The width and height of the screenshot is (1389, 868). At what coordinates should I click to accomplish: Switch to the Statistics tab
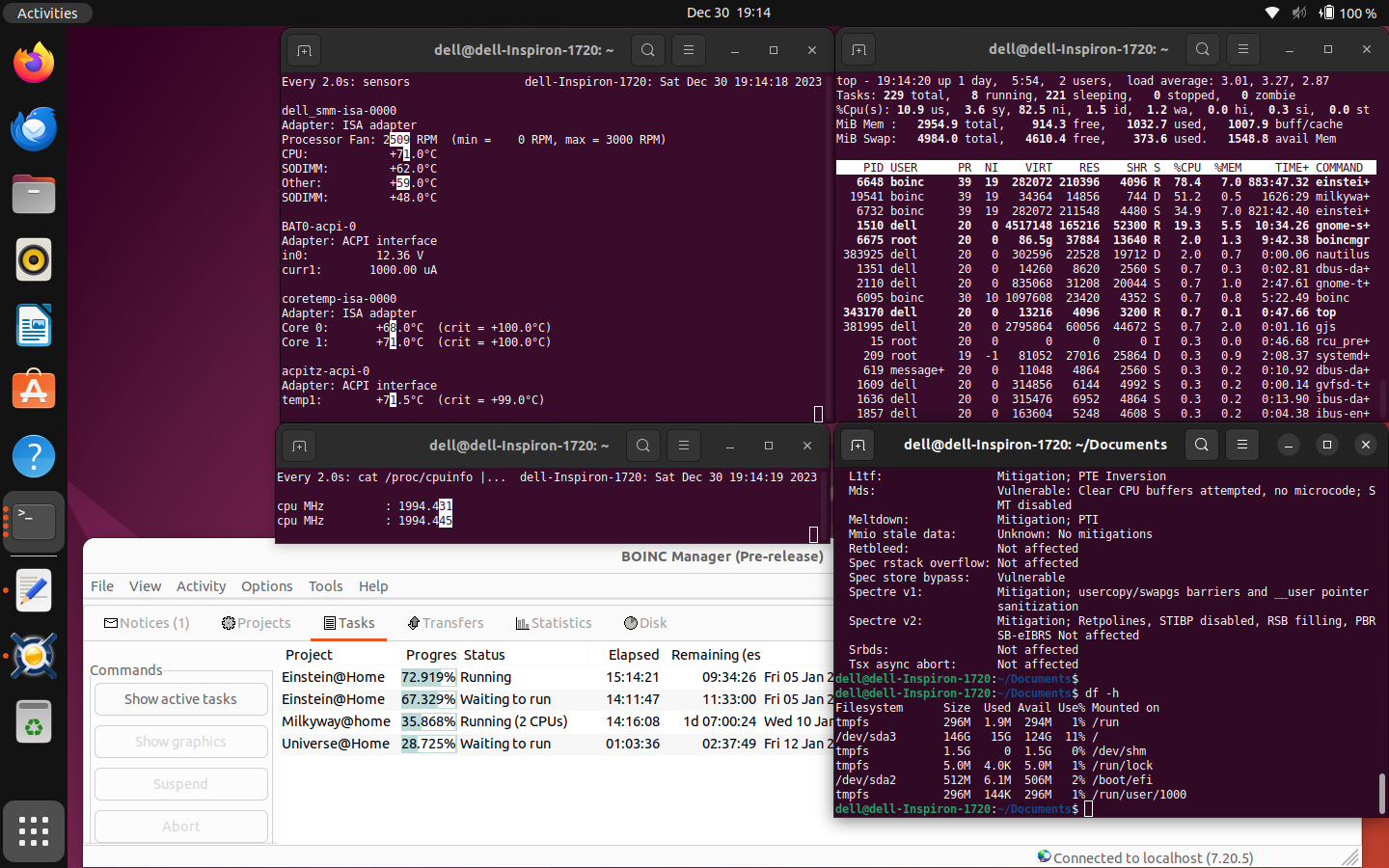click(x=554, y=623)
